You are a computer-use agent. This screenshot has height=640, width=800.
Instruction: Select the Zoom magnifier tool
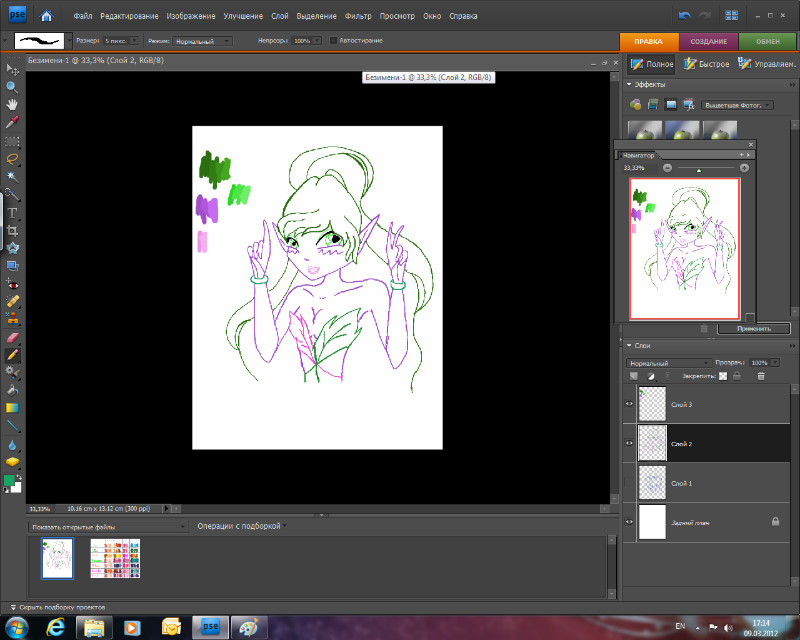pyautogui.click(x=13, y=86)
